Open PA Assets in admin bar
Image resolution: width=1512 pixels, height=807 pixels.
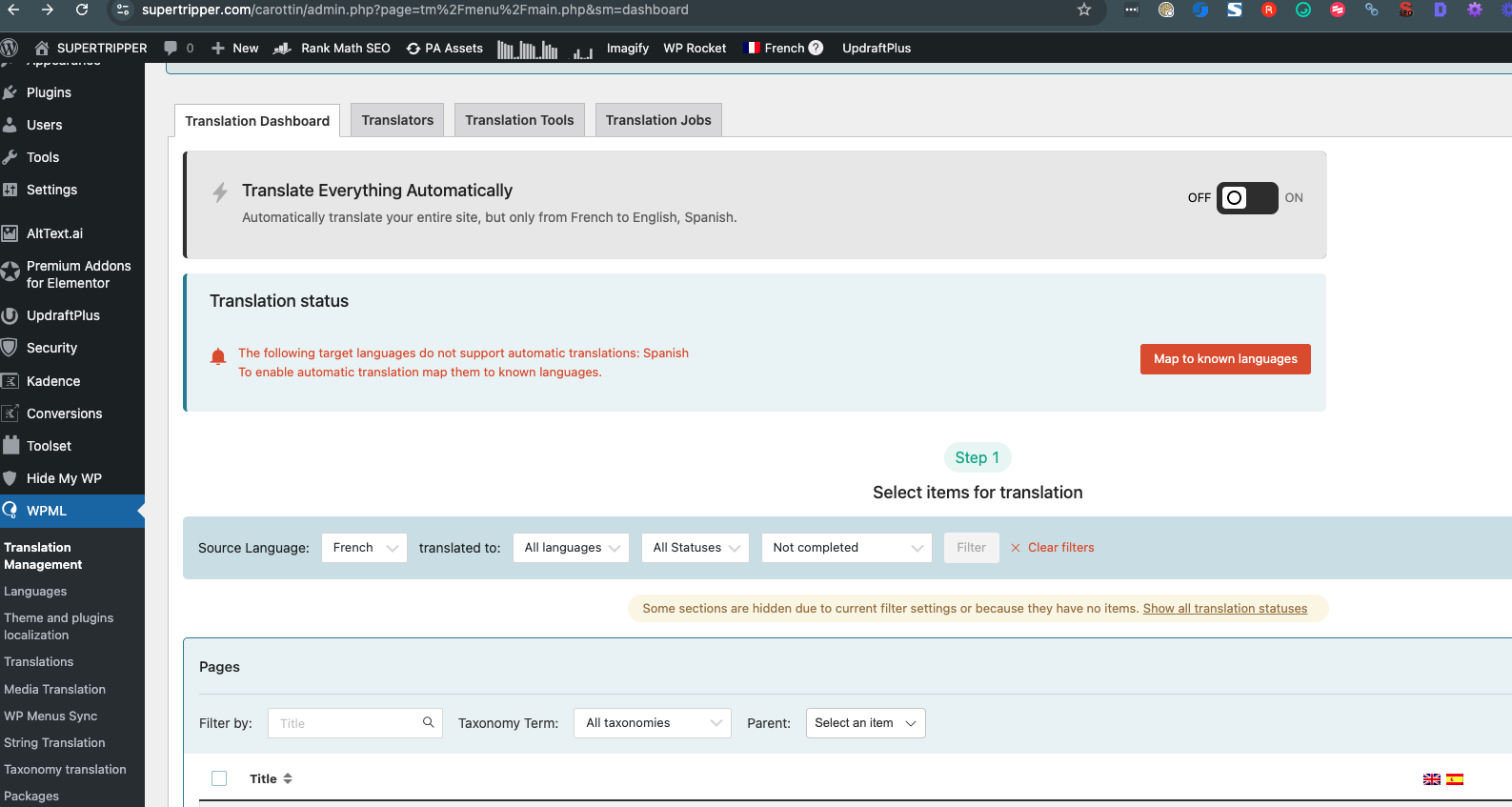(444, 48)
